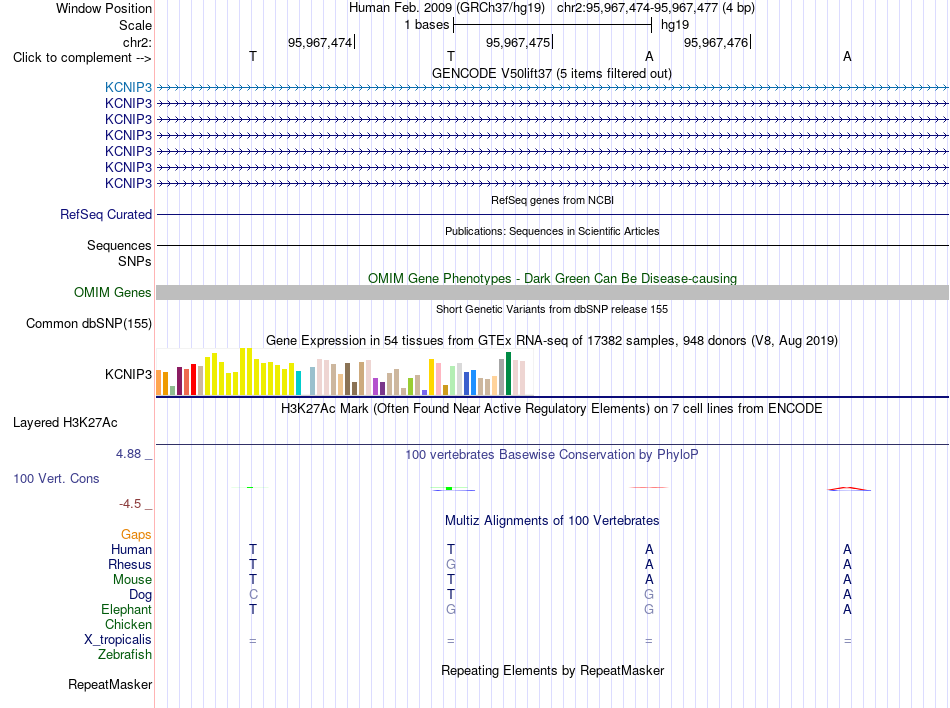950x708 pixels.
Task: Select the Elephant species label
Action: (126, 609)
